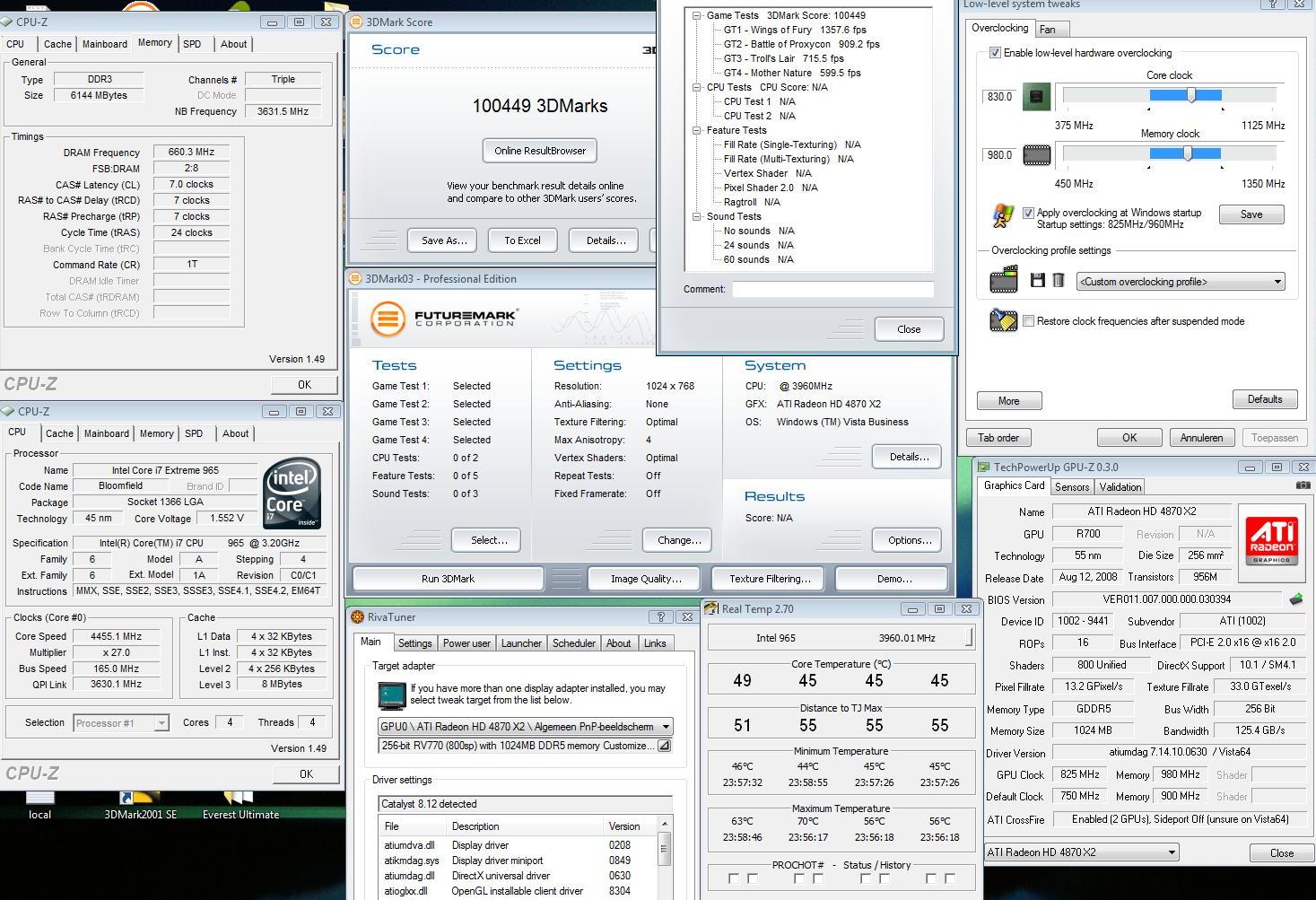Click the overclocking profile film-chip icon
Screen dimensions: 1316x900
[x=1004, y=280]
